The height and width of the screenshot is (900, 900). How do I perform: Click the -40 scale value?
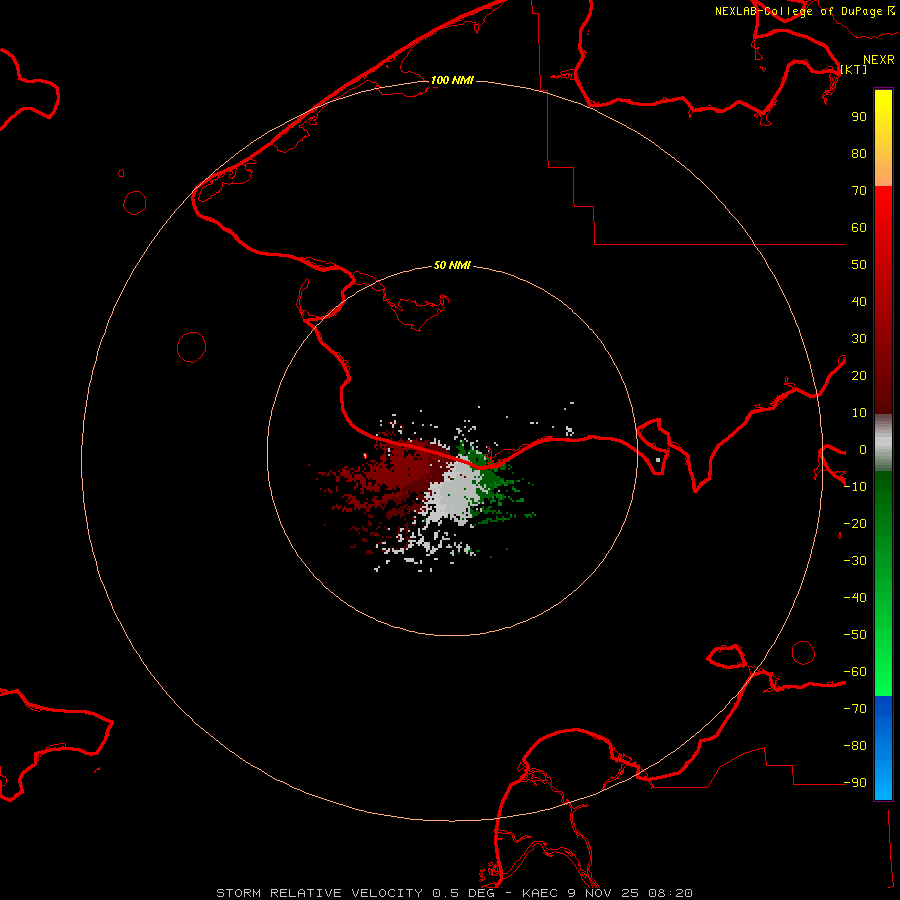click(855, 598)
